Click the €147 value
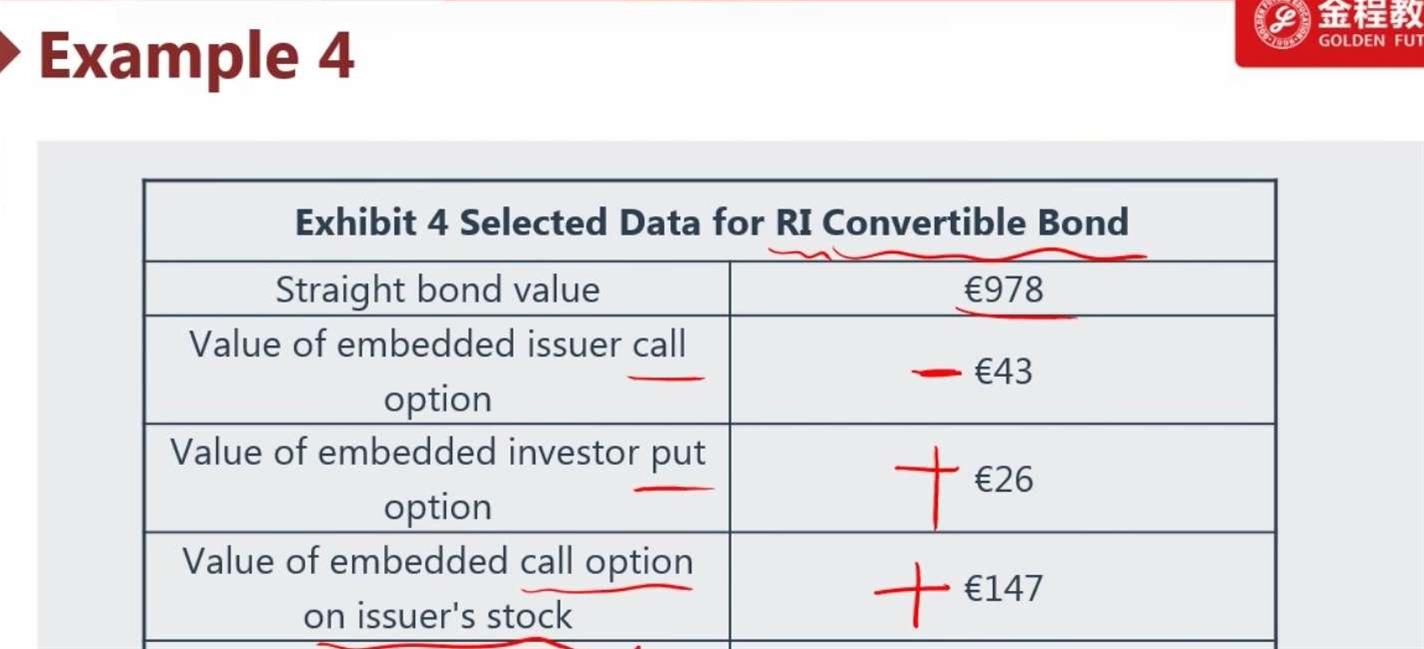 pyautogui.click(x=1003, y=588)
